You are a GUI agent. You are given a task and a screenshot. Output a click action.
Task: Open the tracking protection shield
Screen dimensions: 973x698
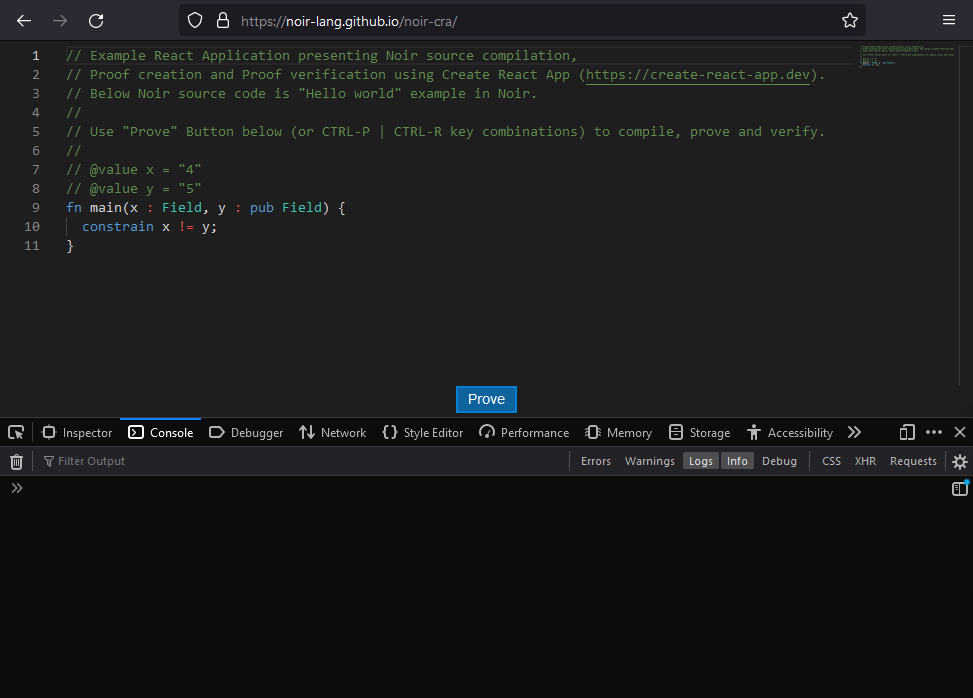(x=195, y=21)
